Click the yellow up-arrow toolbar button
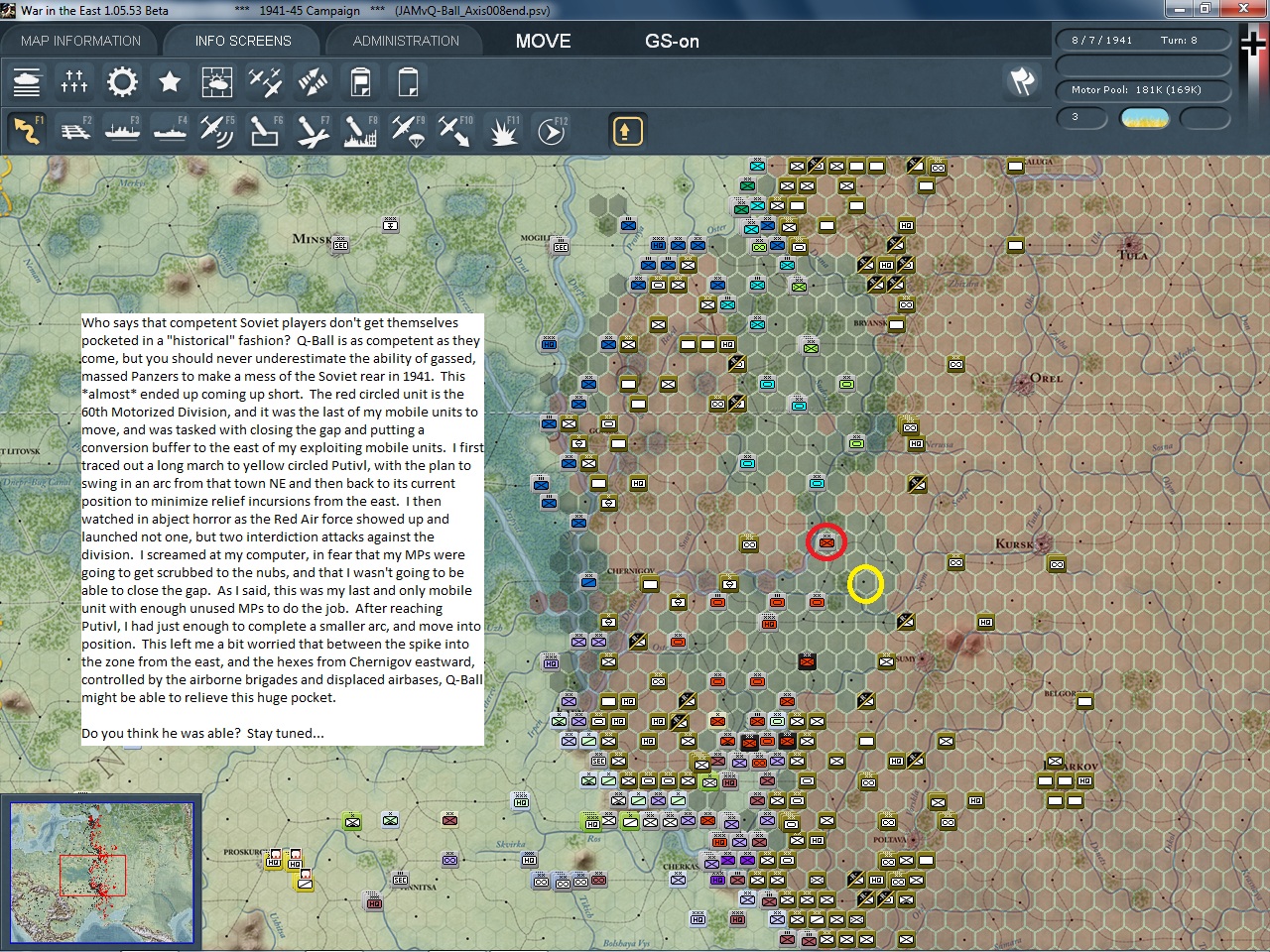Viewport: 1270px width, 952px height. [x=627, y=131]
